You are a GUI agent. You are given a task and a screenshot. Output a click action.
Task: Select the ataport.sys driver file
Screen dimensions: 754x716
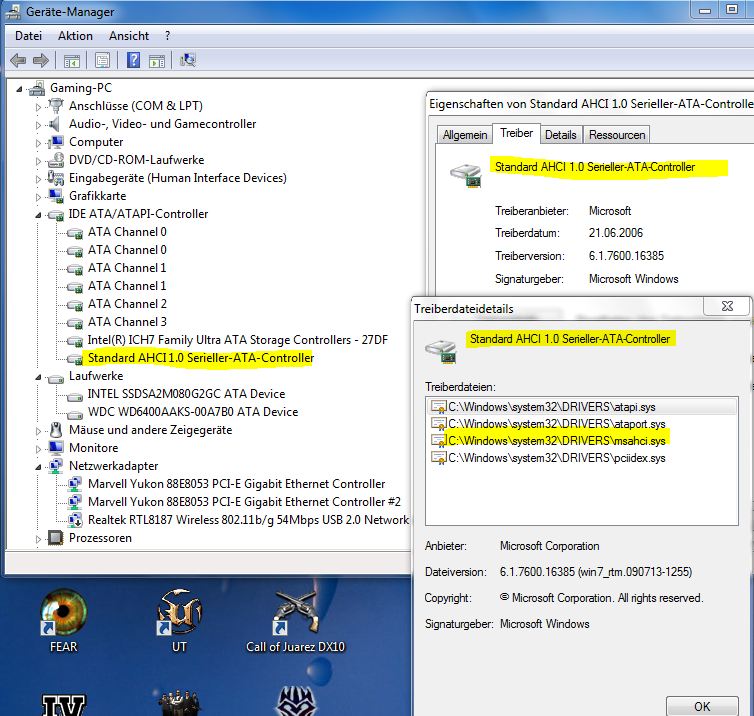pyautogui.click(x=582, y=424)
